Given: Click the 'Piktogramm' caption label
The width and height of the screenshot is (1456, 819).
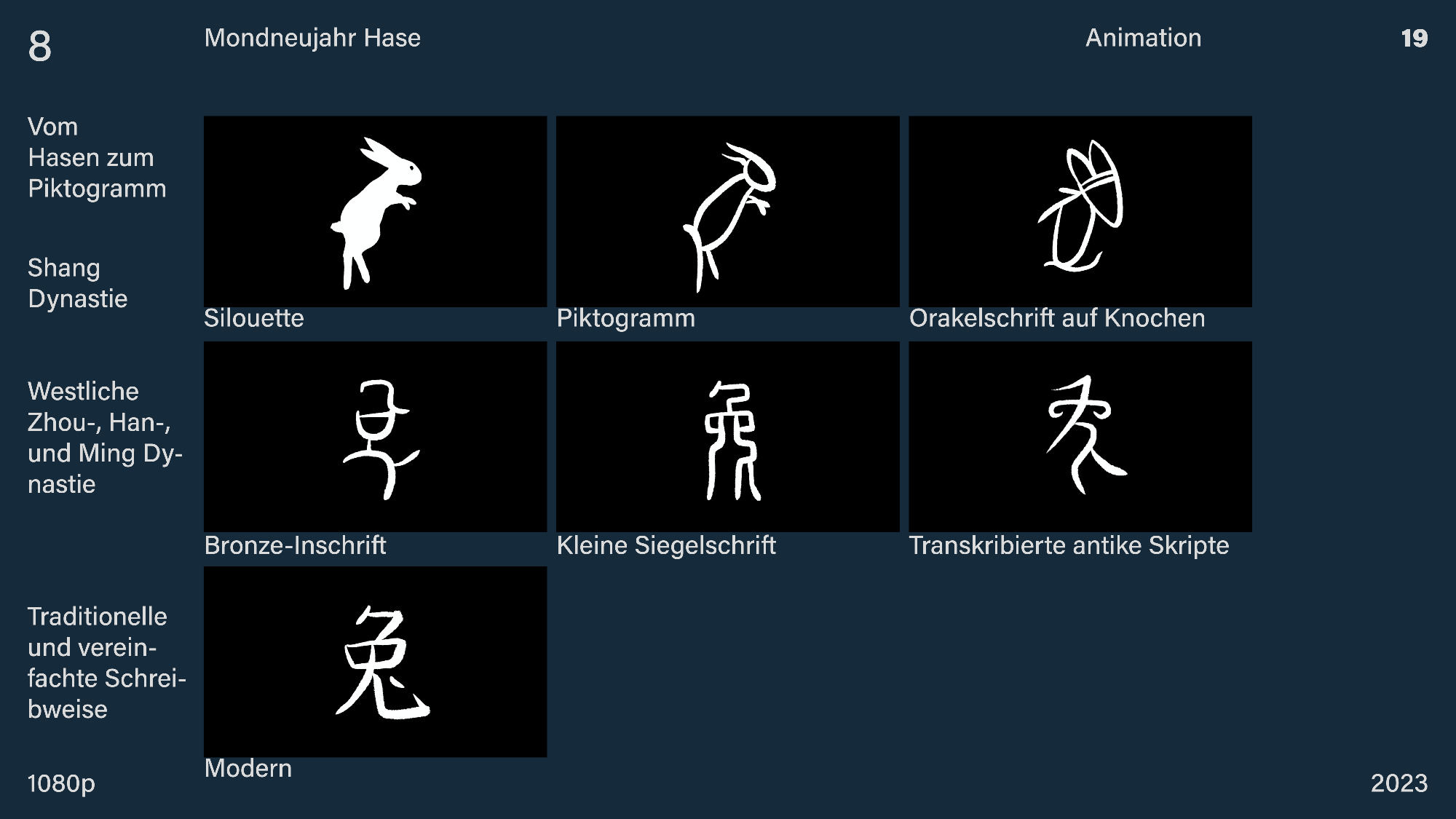Looking at the screenshot, I should pyautogui.click(x=626, y=319).
